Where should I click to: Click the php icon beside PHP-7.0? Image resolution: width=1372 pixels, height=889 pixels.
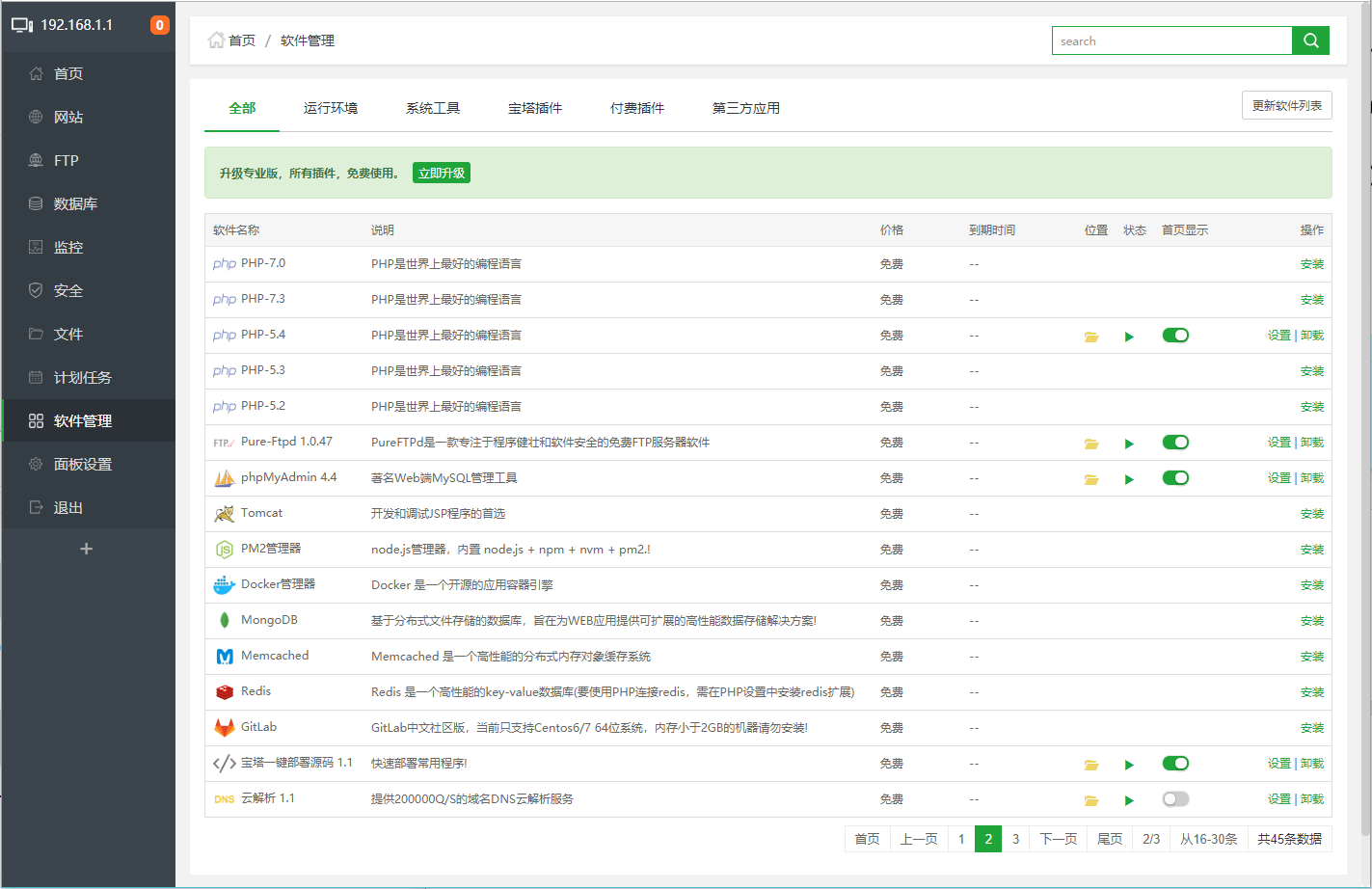[224, 263]
